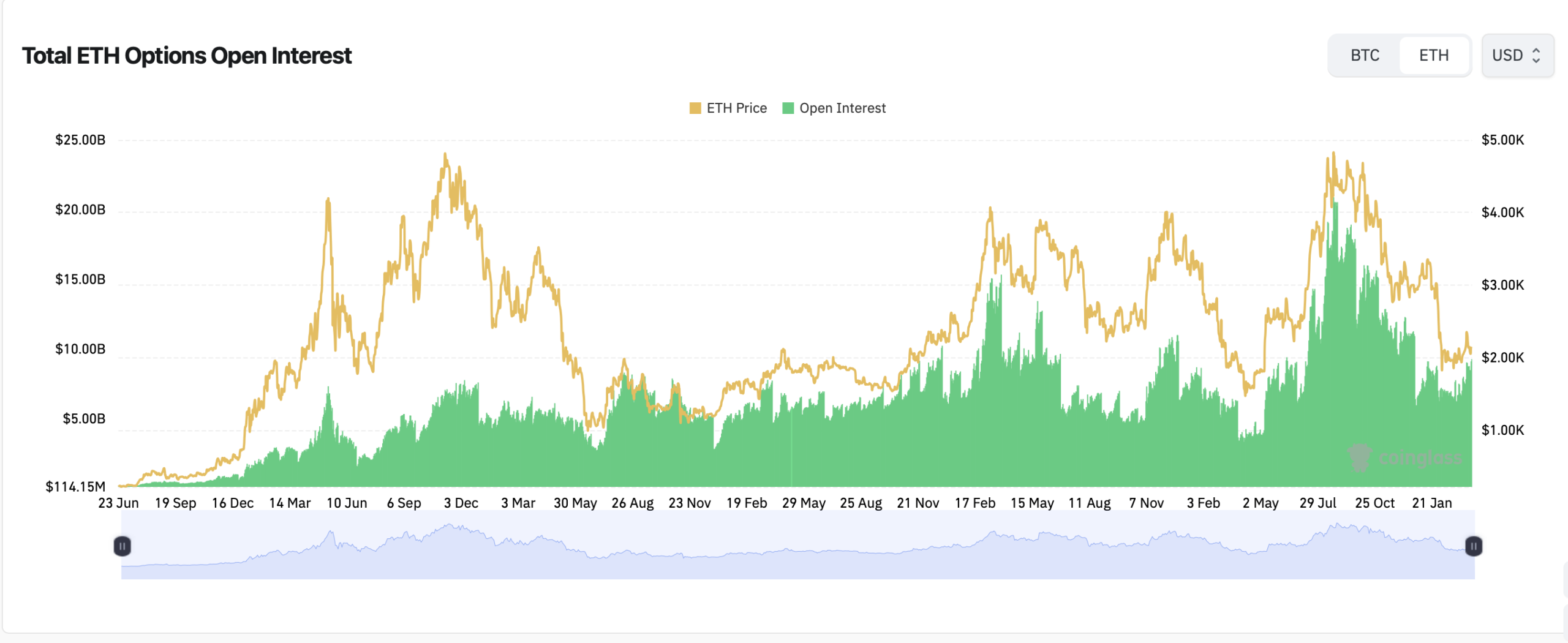
Task: Click the right pause-style handle on the navigator
Action: click(1475, 547)
